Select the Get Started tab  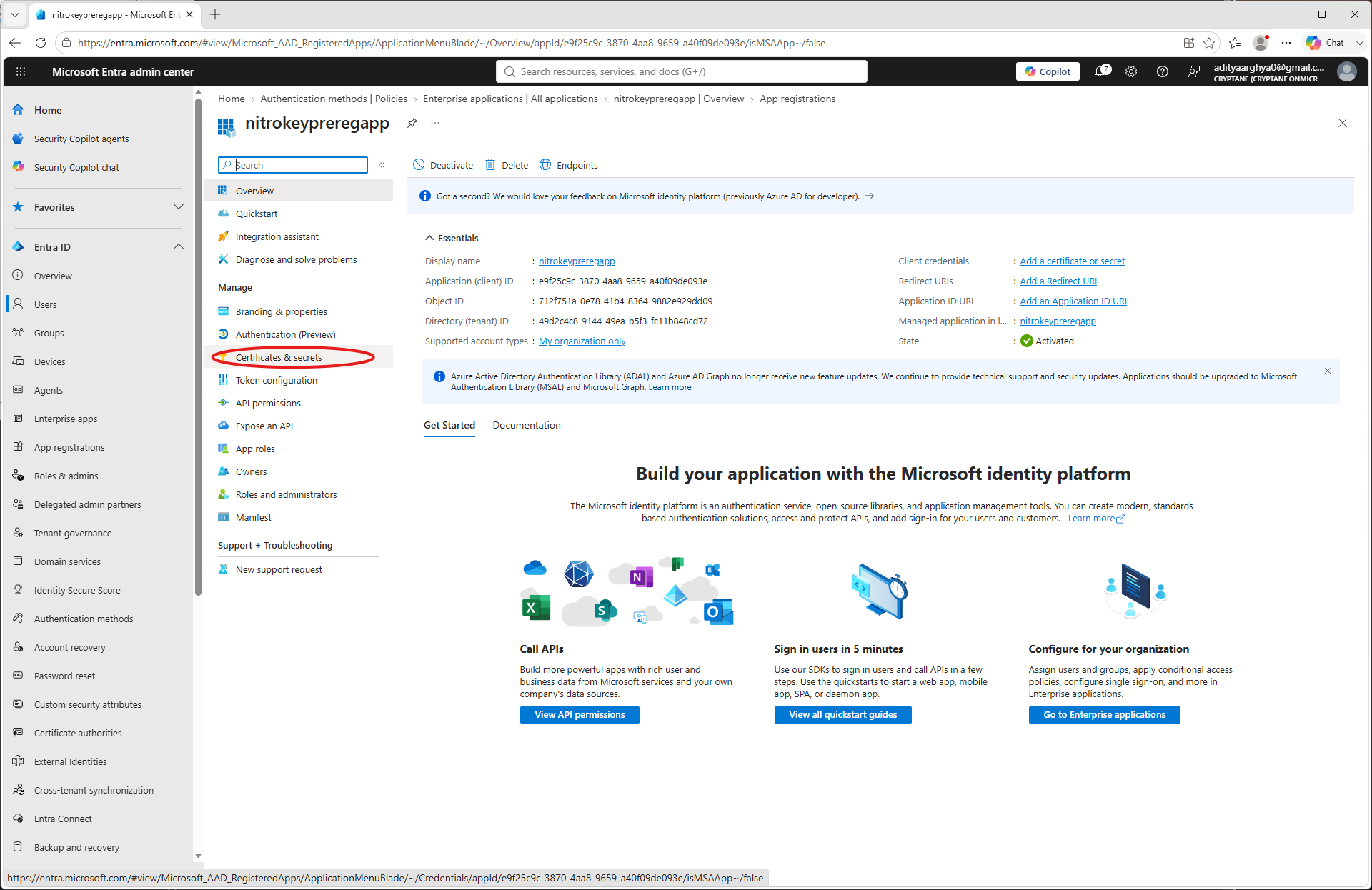pyautogui.click(x=449, y=425)
